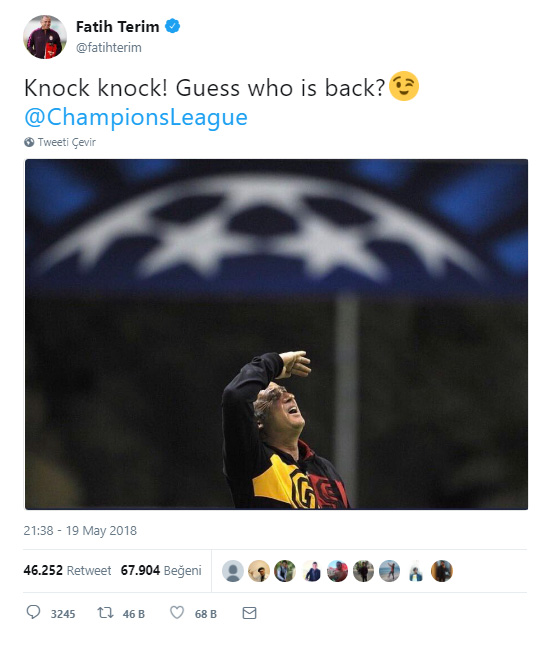The image size is (553, 645).
Task: Like the tweet with heart icon
Action: [x=177, y=613]
